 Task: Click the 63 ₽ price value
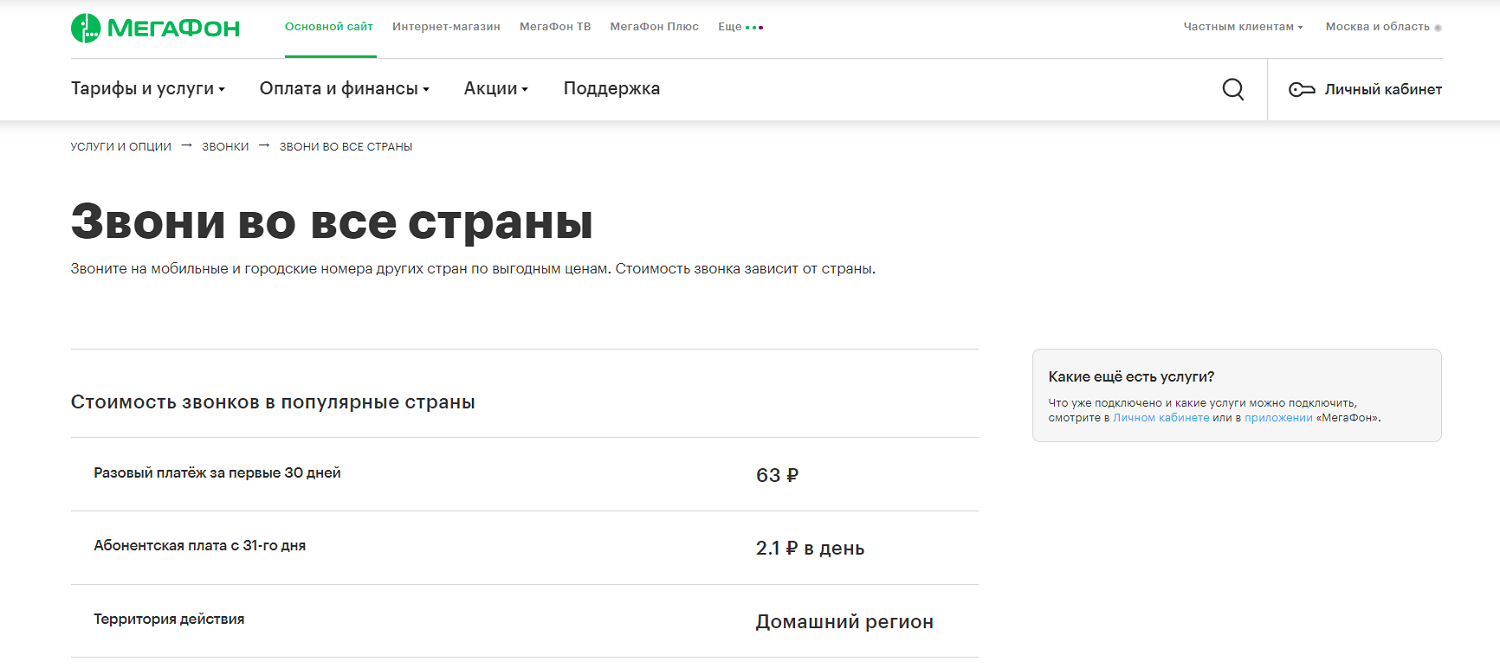tap(777, 475)
